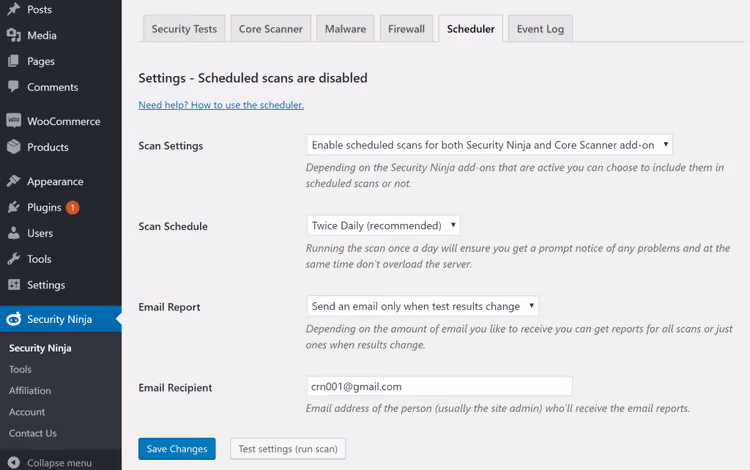Open the Users menu
Viewport: 750px width, 470px height.
coord(40,233)
